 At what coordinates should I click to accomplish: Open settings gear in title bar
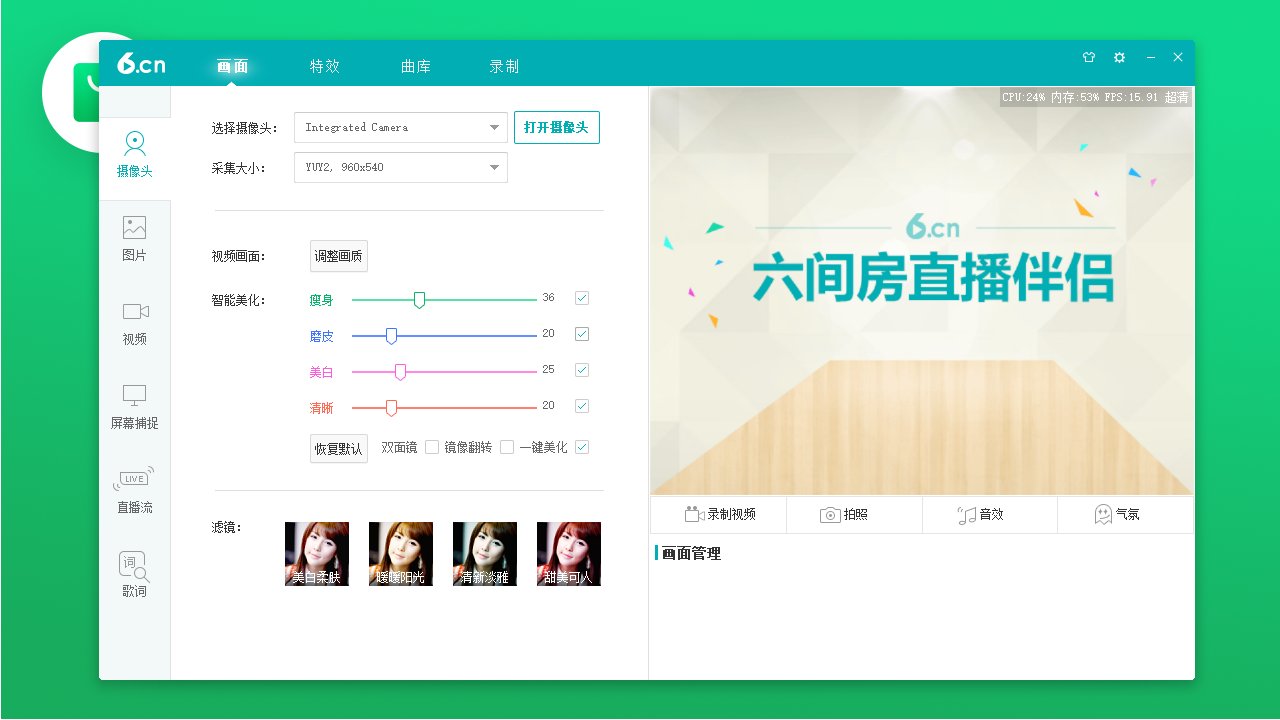click(1119, 58)
